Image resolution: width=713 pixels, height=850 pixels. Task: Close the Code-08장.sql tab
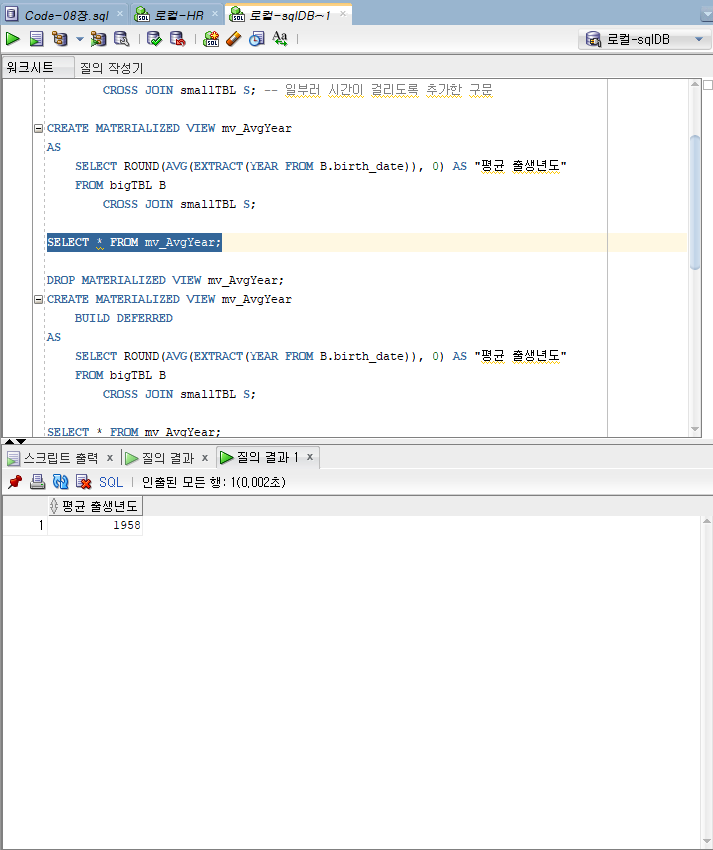click(120, 14)
